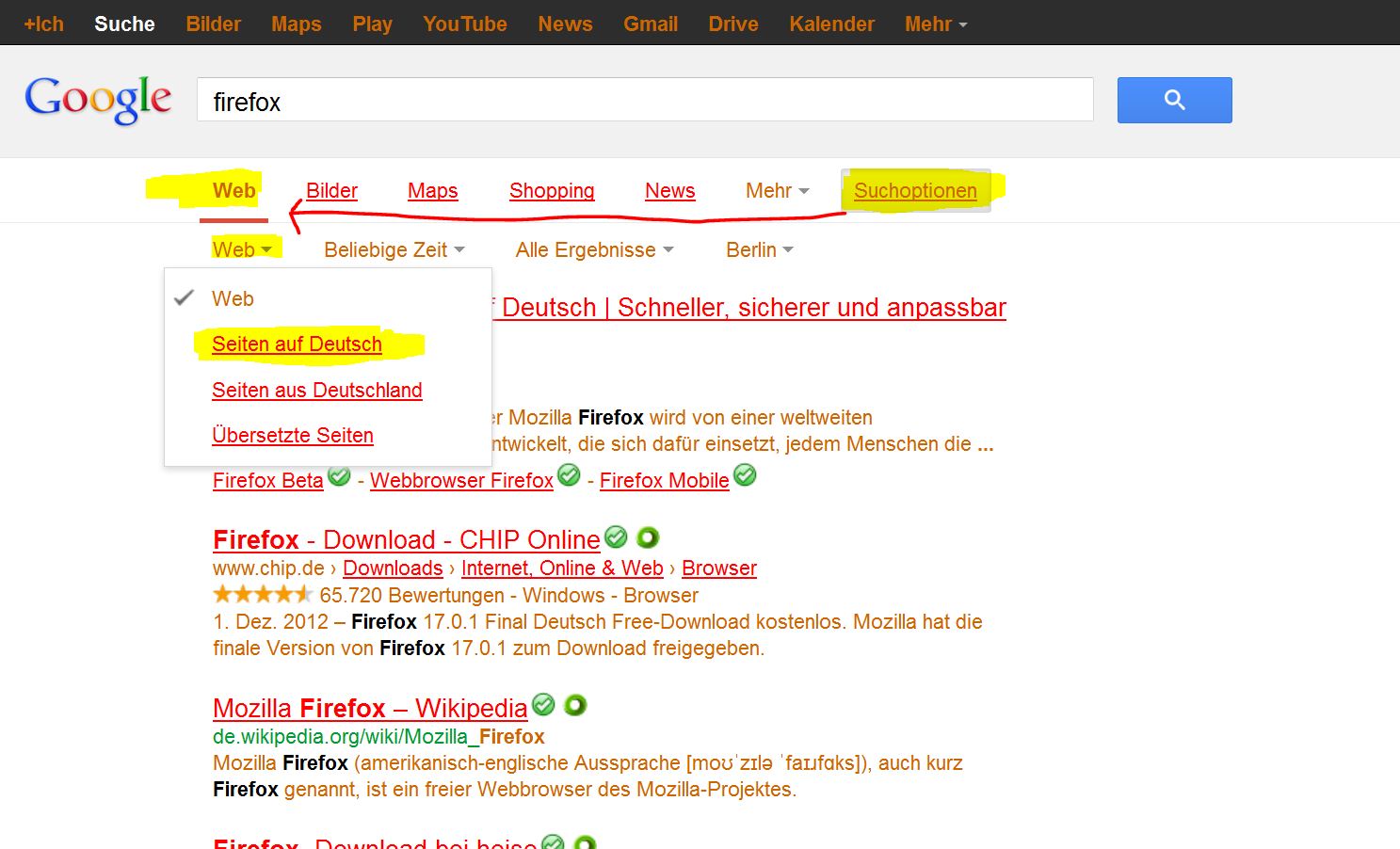Select the Web search tab
Viewport: 1400px width, 849px height.
(234, 191)
